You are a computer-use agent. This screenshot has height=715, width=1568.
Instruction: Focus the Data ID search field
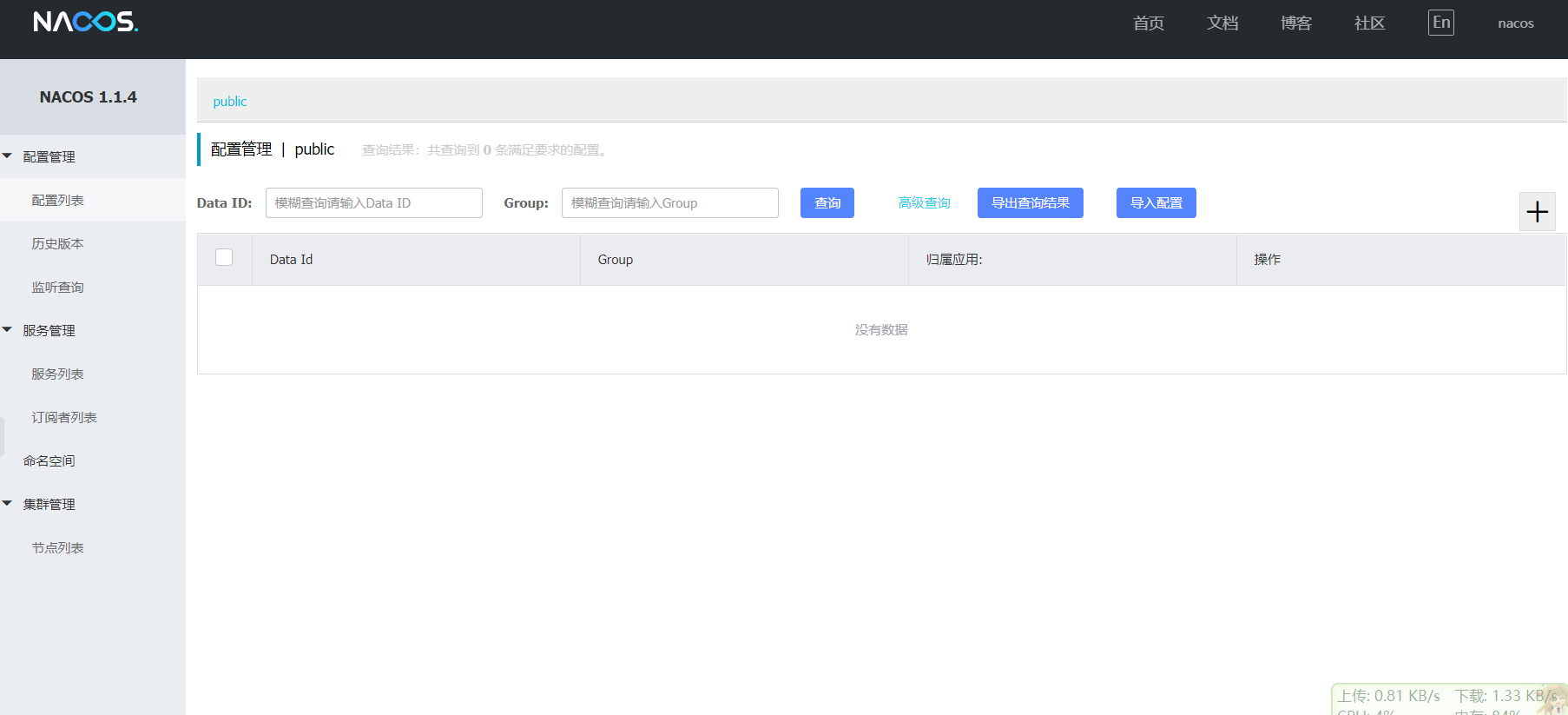[374, 202]
